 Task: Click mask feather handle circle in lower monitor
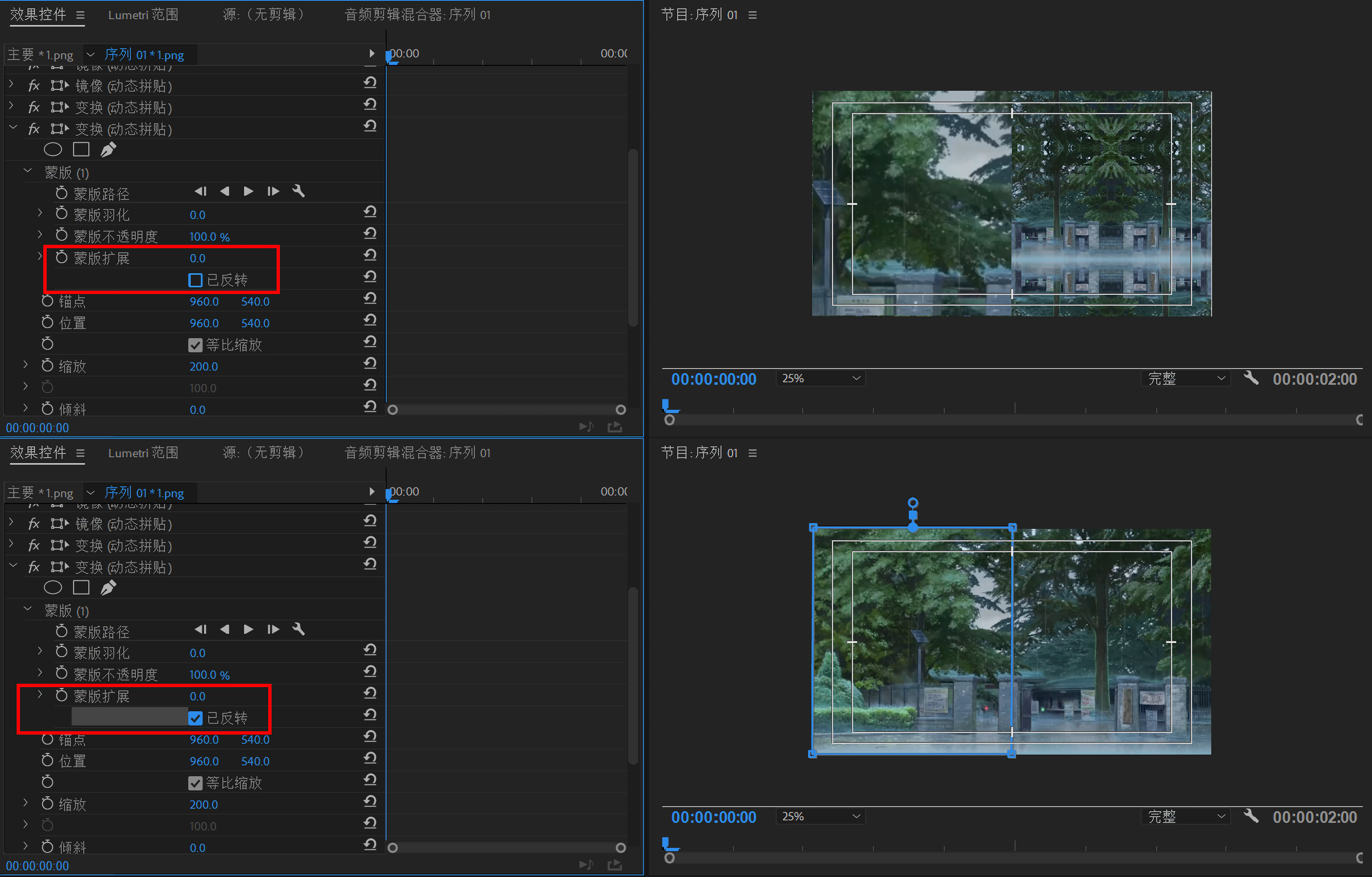(x=913, y=502)
